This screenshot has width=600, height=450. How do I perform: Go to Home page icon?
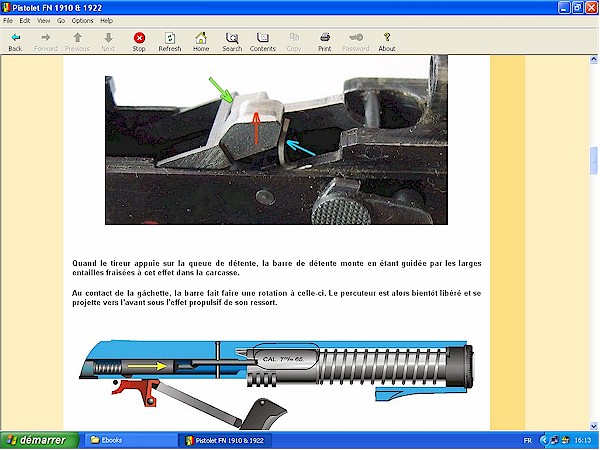point(201,40)
